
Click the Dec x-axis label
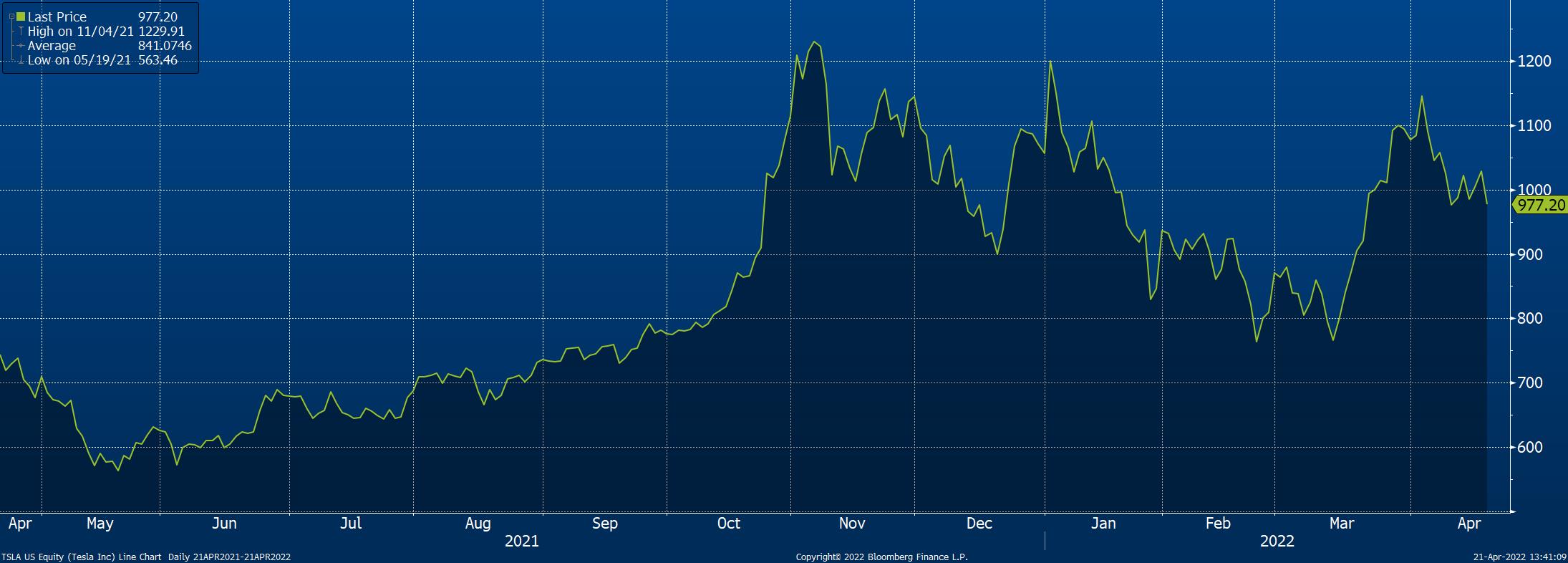click(979, 524)
